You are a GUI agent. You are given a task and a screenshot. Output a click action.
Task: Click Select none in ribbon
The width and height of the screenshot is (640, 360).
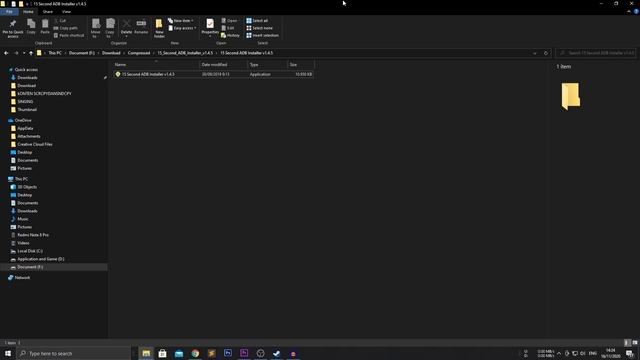pyautogui.click(x=259, y=28)
